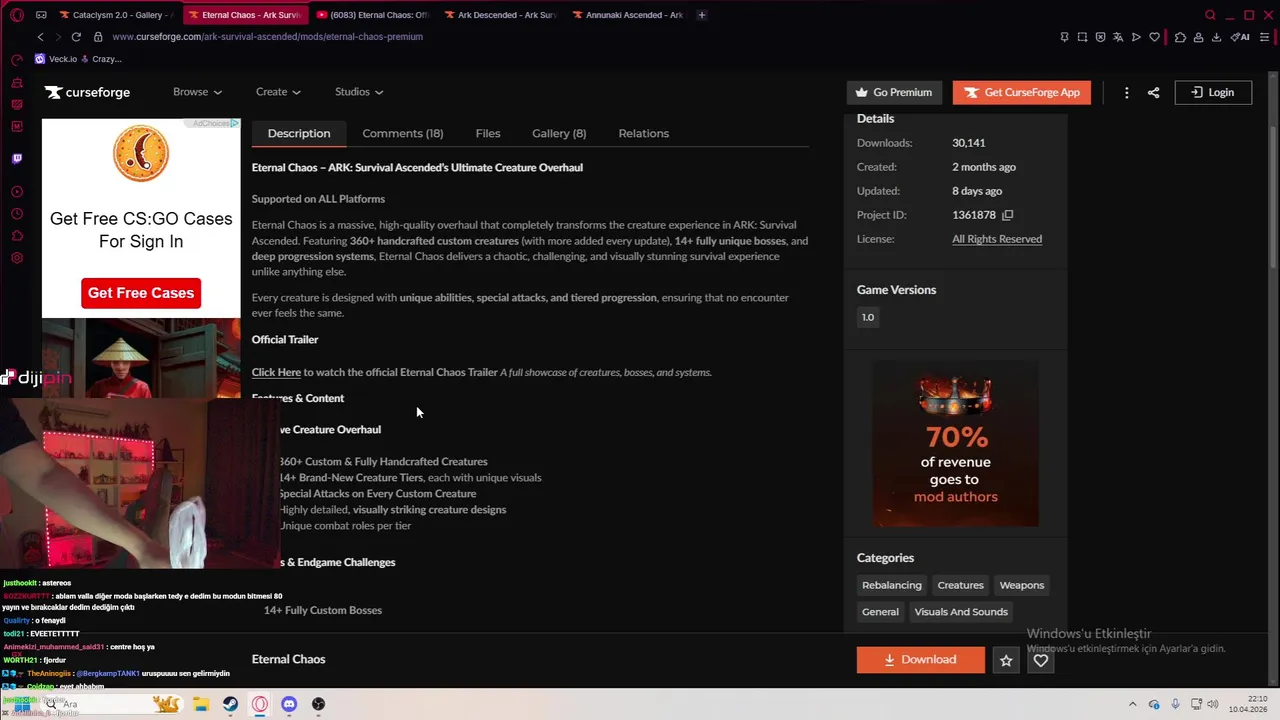Screen dimensions: 1280x720
Task: Go back to previous page
Action: tap(40, 37)
